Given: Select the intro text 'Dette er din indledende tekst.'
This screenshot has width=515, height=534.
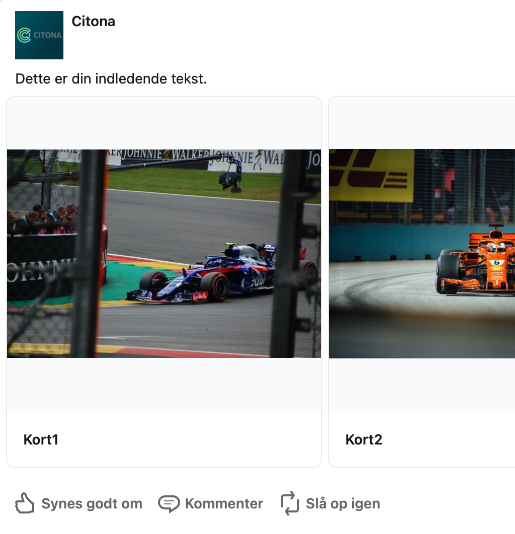Looking at the screenshot, I should tap(111, 79).
